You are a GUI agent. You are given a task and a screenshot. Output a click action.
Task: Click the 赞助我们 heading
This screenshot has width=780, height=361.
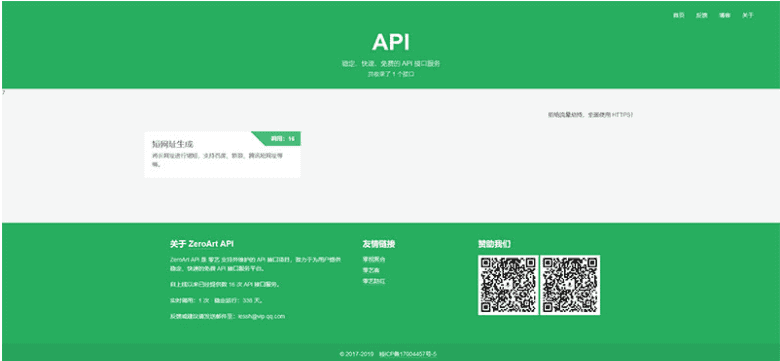494,244
